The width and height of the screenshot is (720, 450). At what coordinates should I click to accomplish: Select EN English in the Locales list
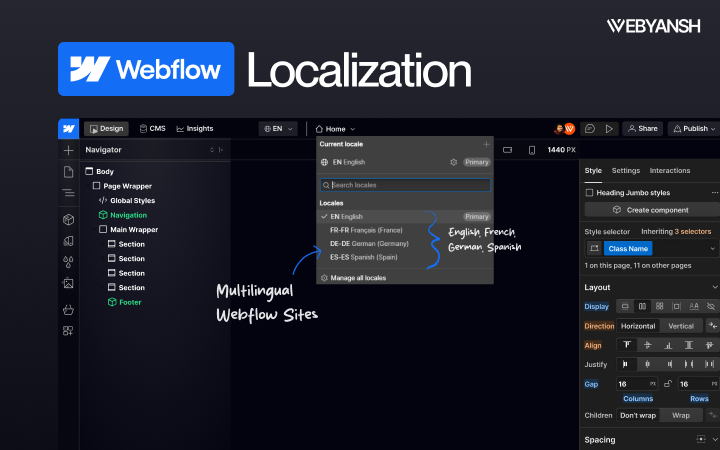[405, 217]
